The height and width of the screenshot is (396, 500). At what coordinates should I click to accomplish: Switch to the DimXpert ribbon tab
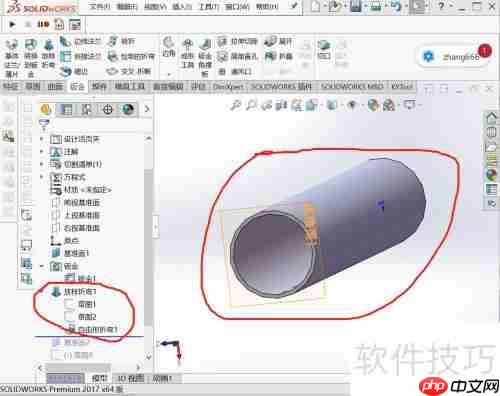coord(228,87)
